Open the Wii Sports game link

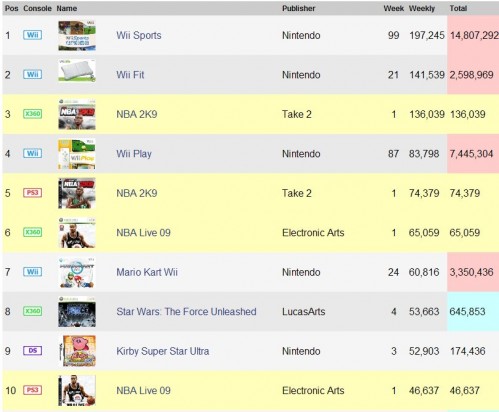(139, 35)
